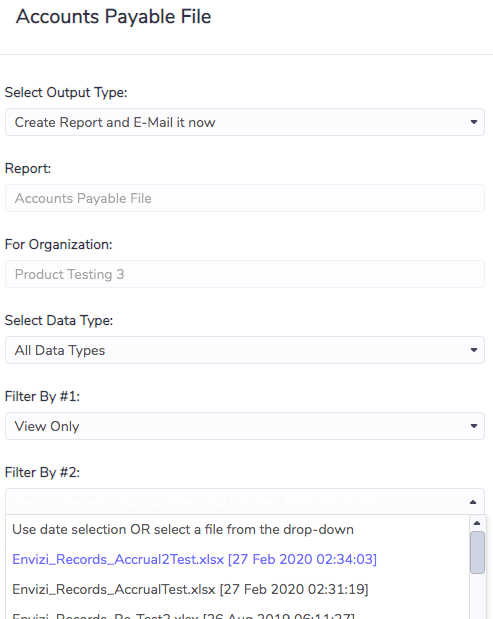The width and height of the screenshot is (493, 619).
Task: Click the dropdown list scrollbar thumb
Action: [x=477, y=552]
